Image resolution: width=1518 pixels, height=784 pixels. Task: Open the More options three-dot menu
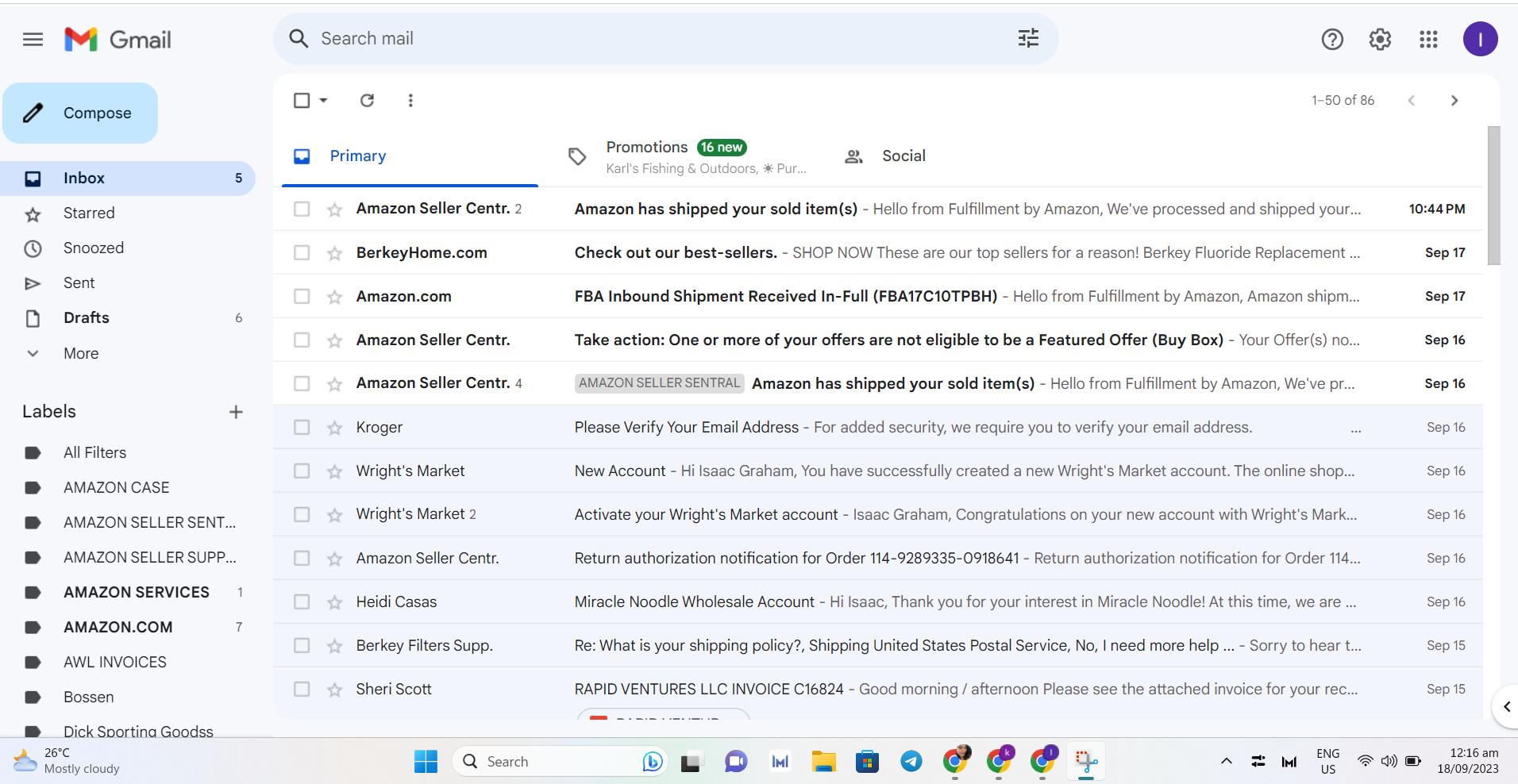(410, 100)
